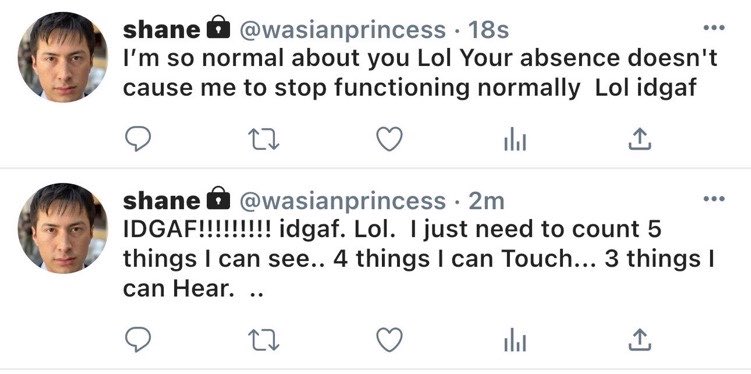This screenshot has height=374, width=751.
Task: Open shane's avatar on the second tweet
Action: [x=63, y=228]
